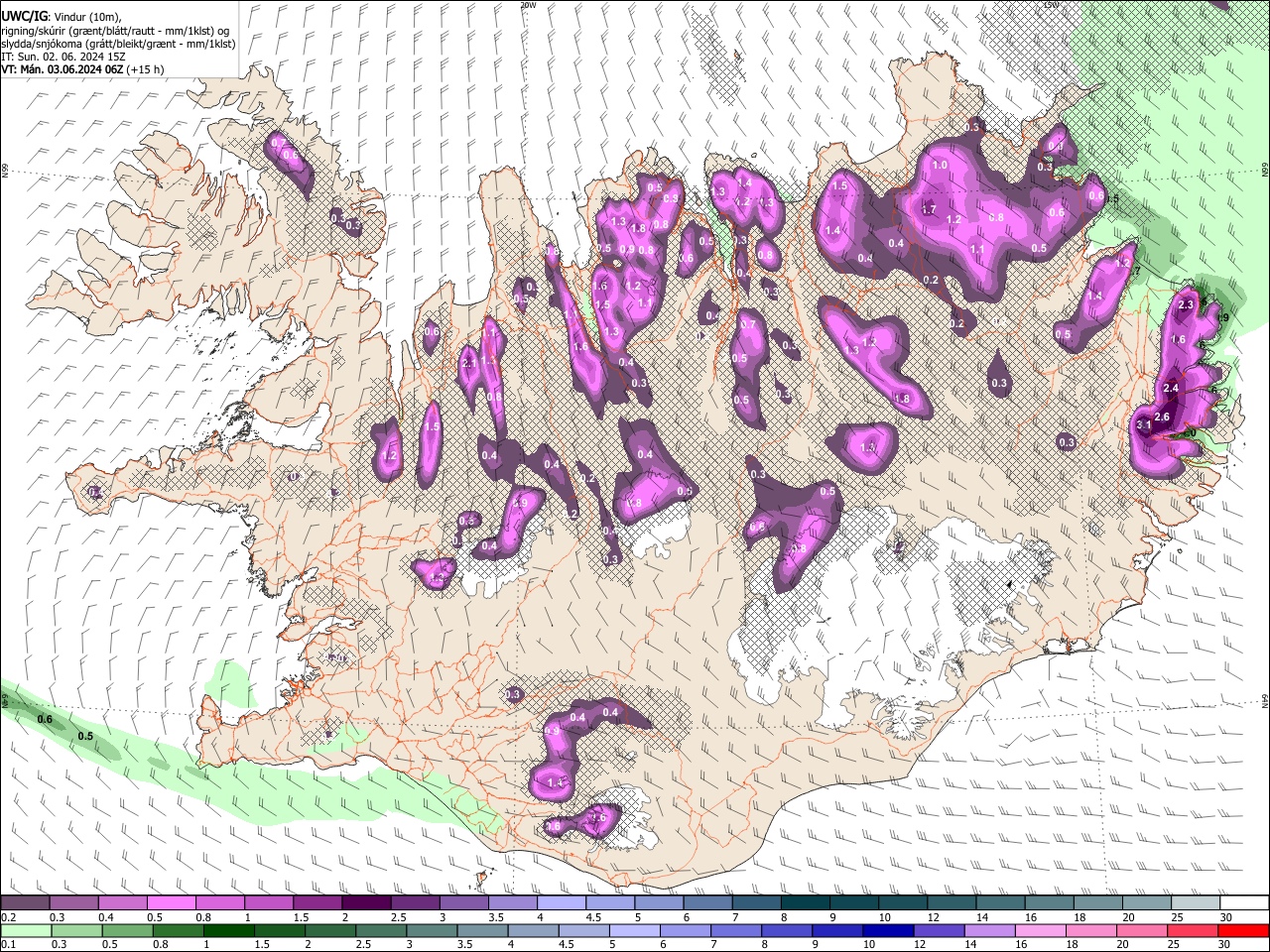Pick the dark blue rain swatch starting at 10
The width and height of the screenshot is (1270, 952).
tap(889, 930)
